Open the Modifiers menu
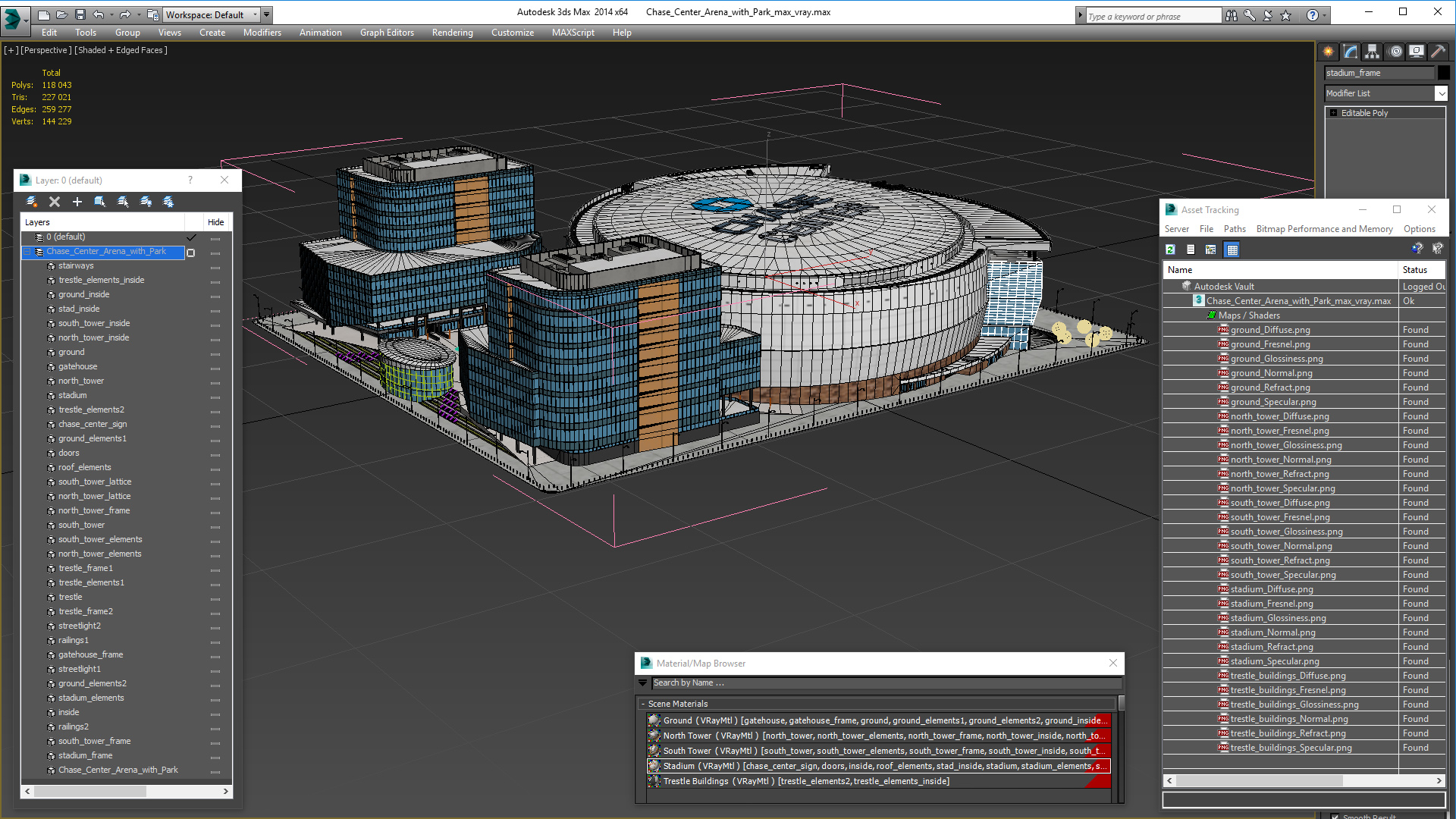 tap(262, 33)
